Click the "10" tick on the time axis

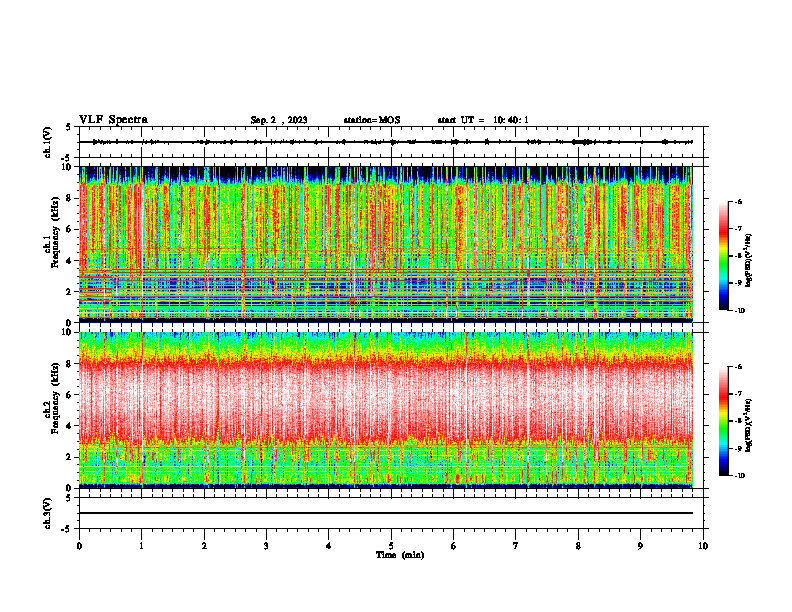[x=703, y=546]
